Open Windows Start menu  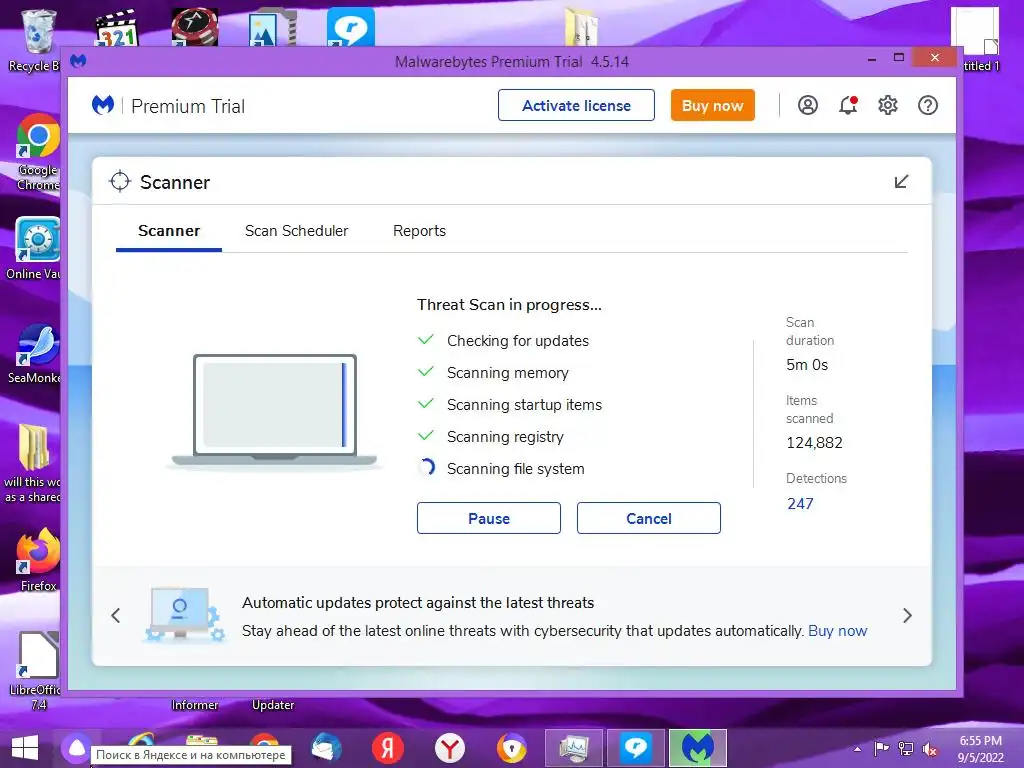[x=25, y=748]
